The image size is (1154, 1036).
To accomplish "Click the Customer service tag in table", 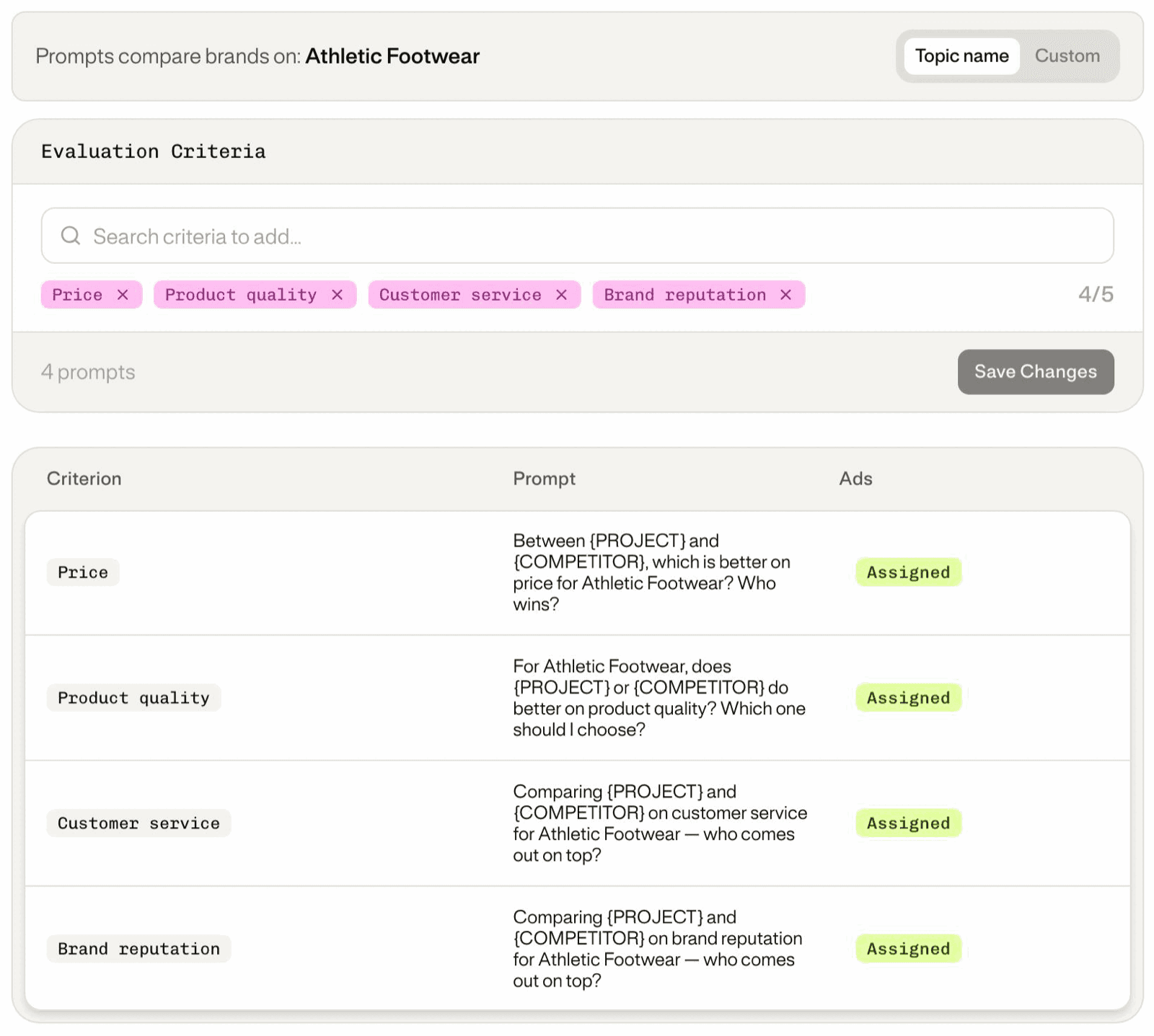I will (138, 823).
